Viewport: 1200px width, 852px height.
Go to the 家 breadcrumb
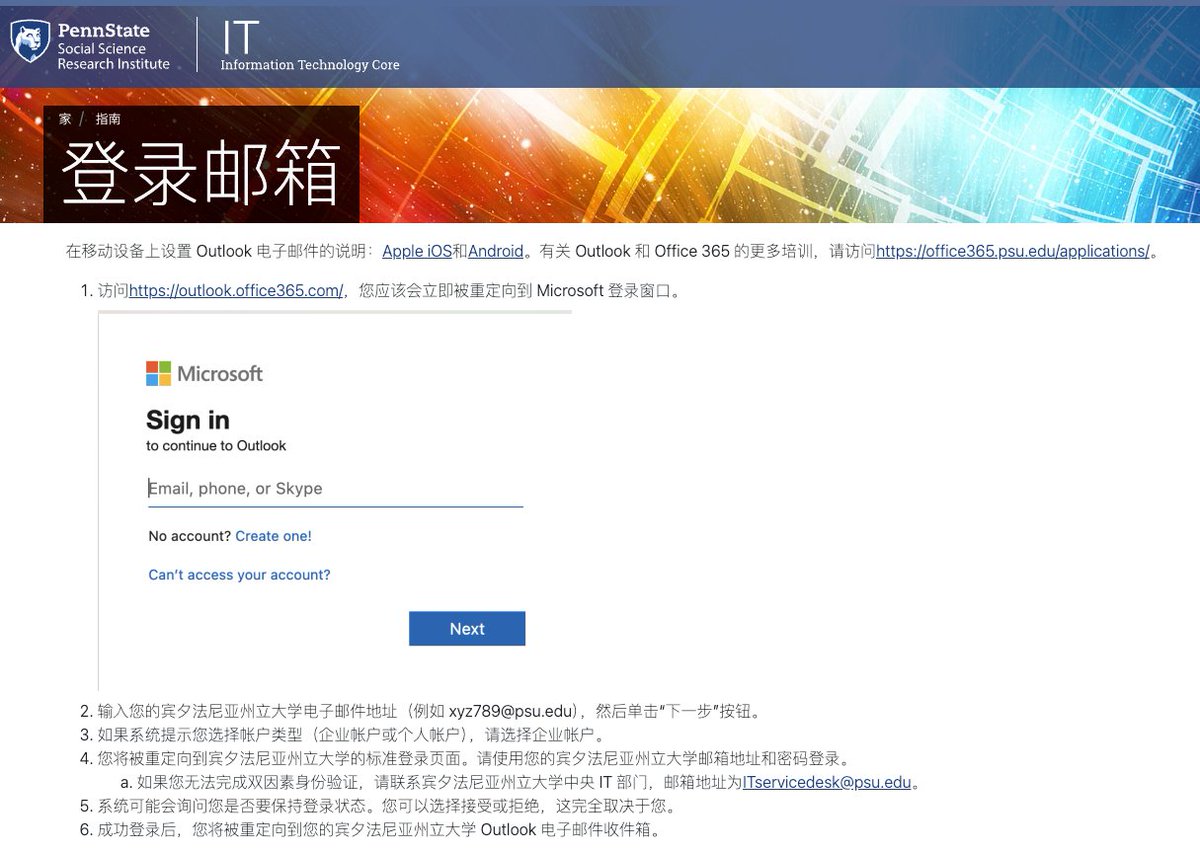(x=65, y=119)
